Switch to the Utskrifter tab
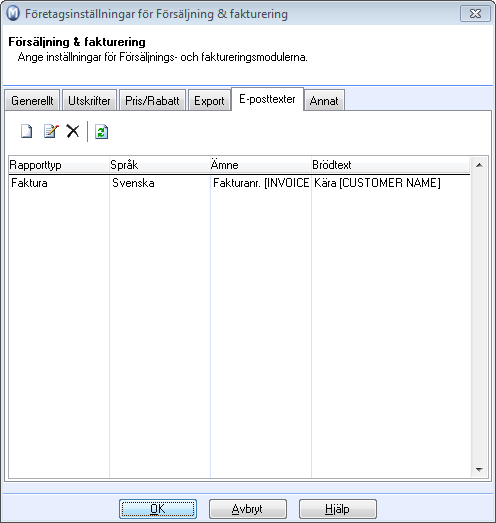496x523 pixels. click(x=89, y=100)
